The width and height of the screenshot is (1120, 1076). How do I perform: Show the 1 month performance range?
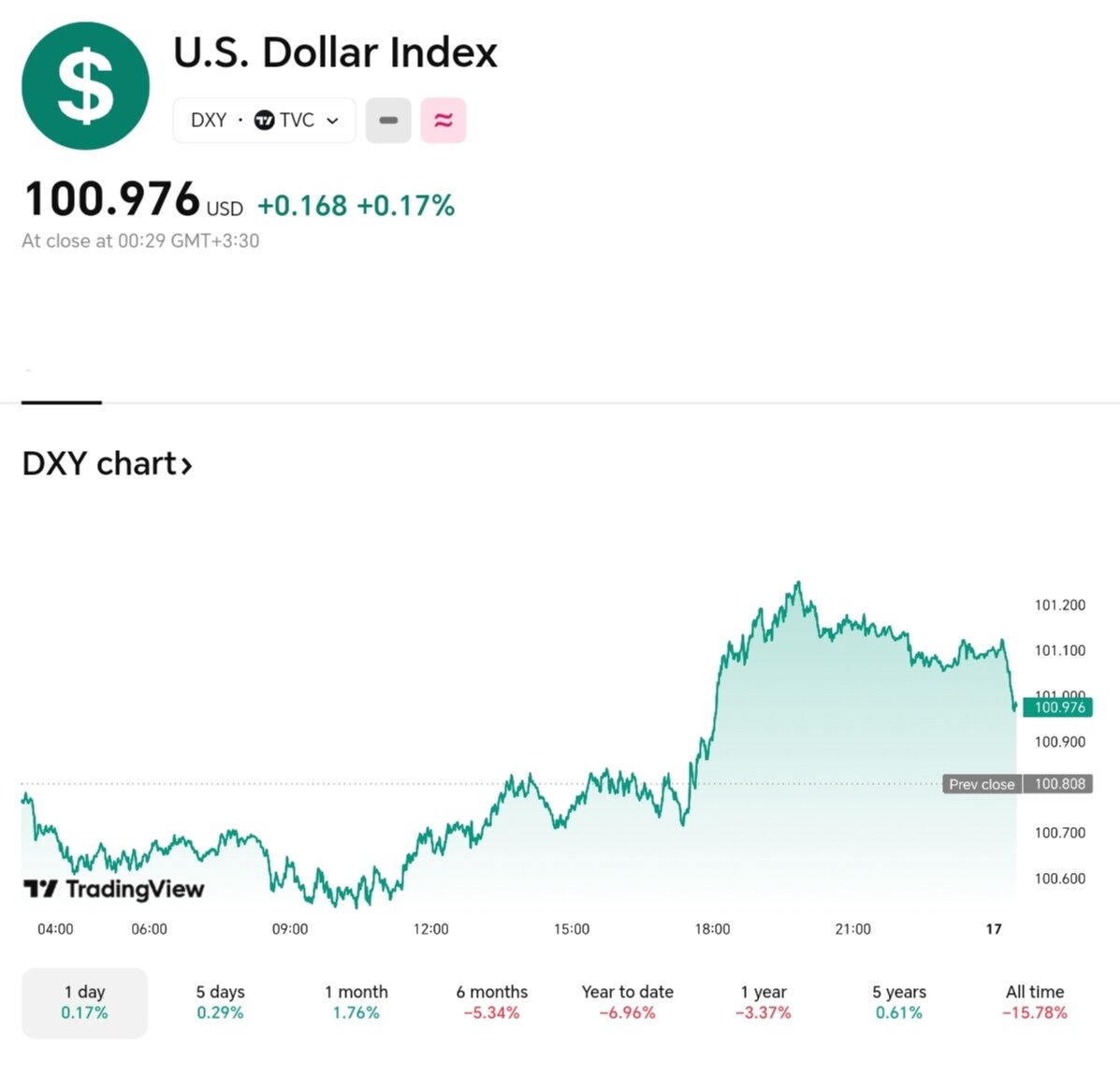click(x=356, y=1002)
